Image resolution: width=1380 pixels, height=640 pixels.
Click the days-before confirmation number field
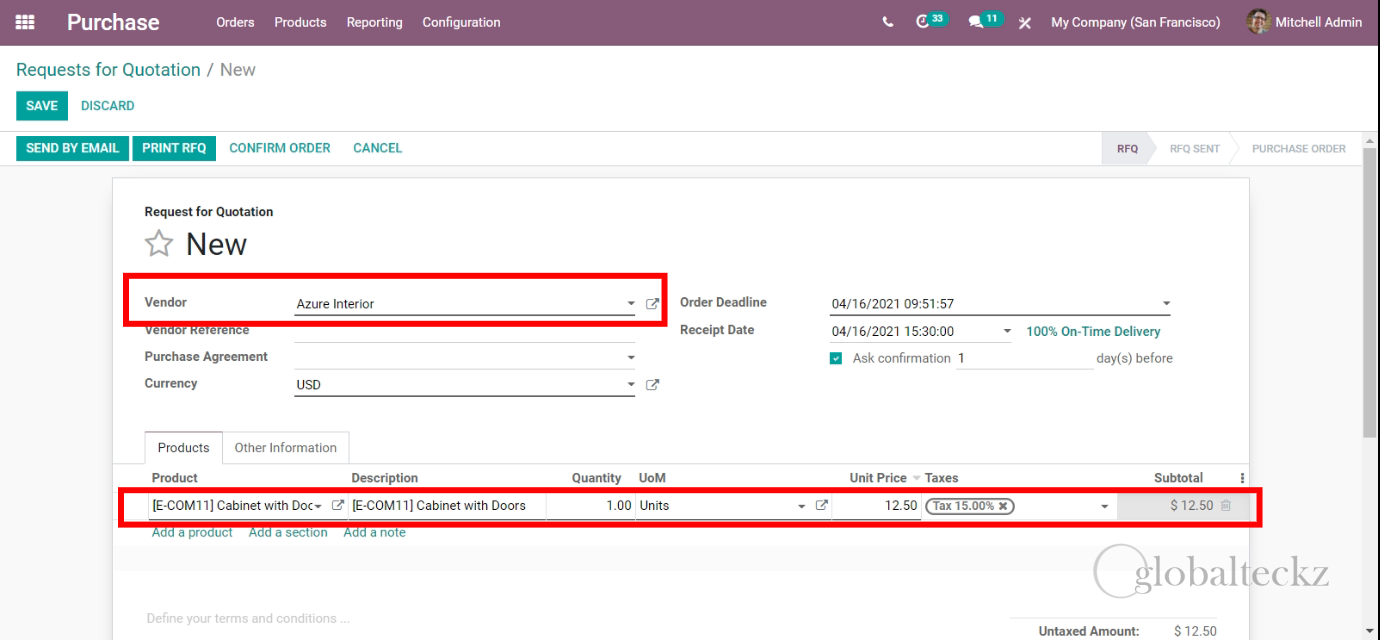coord(1024,358)
